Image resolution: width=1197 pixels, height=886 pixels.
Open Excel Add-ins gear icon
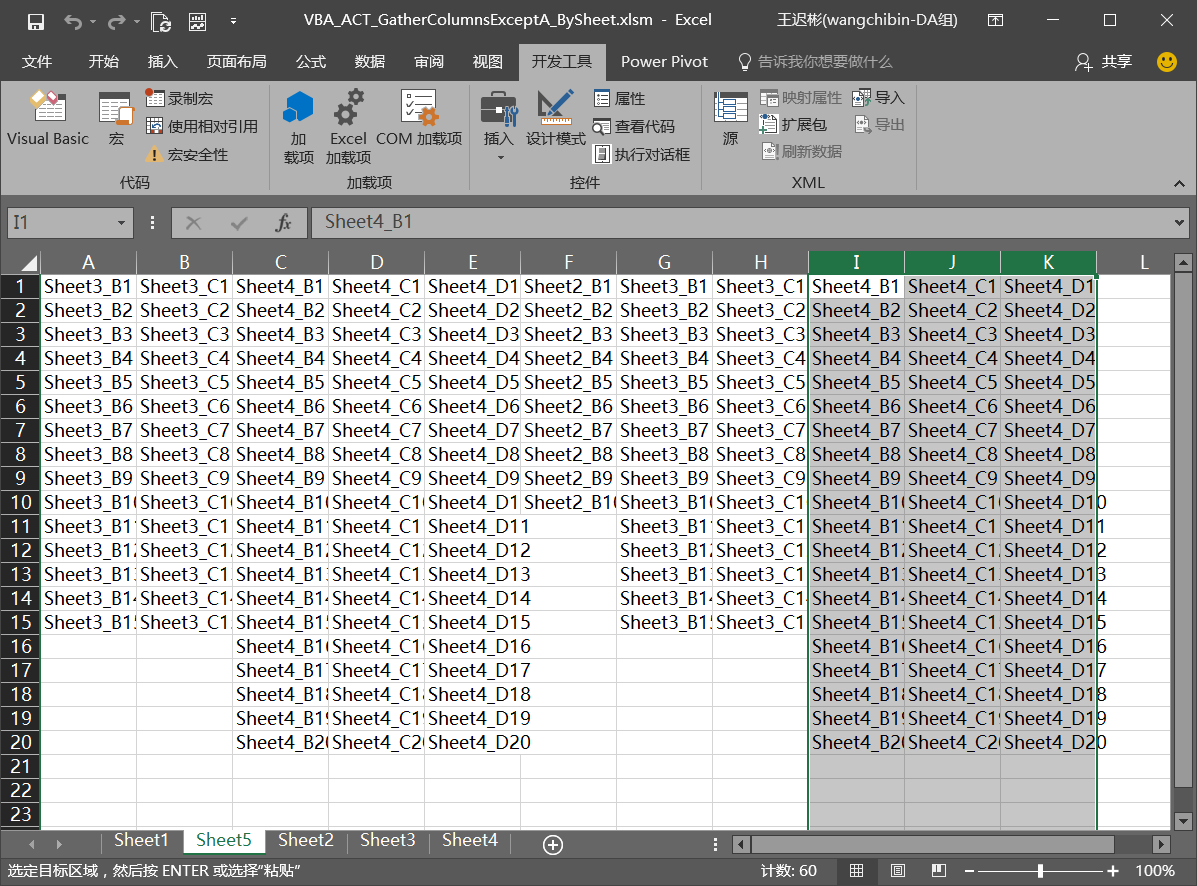point(348,127)
